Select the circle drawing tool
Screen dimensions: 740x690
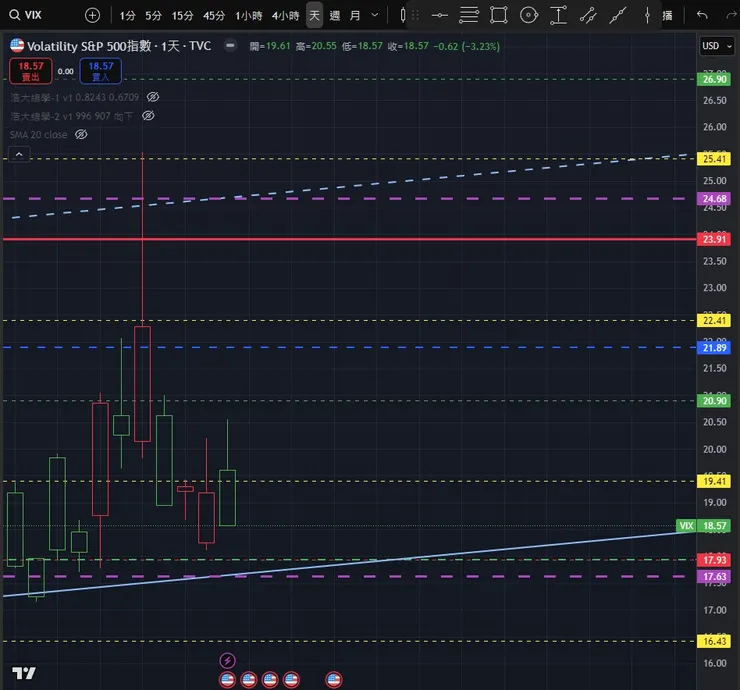[x=529, y=15]
